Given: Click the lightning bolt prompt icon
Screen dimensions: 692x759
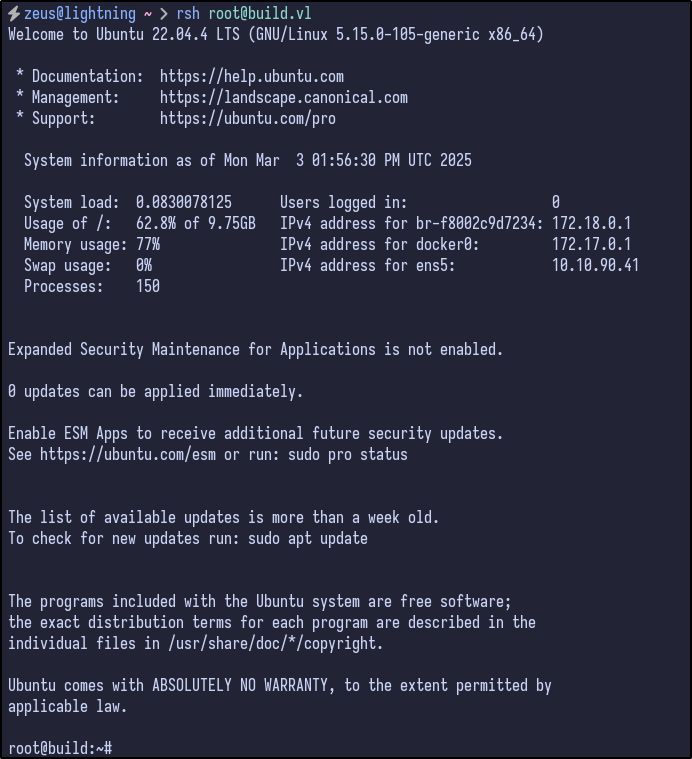Looking at the screenshot, I should [x=14, y=13].
